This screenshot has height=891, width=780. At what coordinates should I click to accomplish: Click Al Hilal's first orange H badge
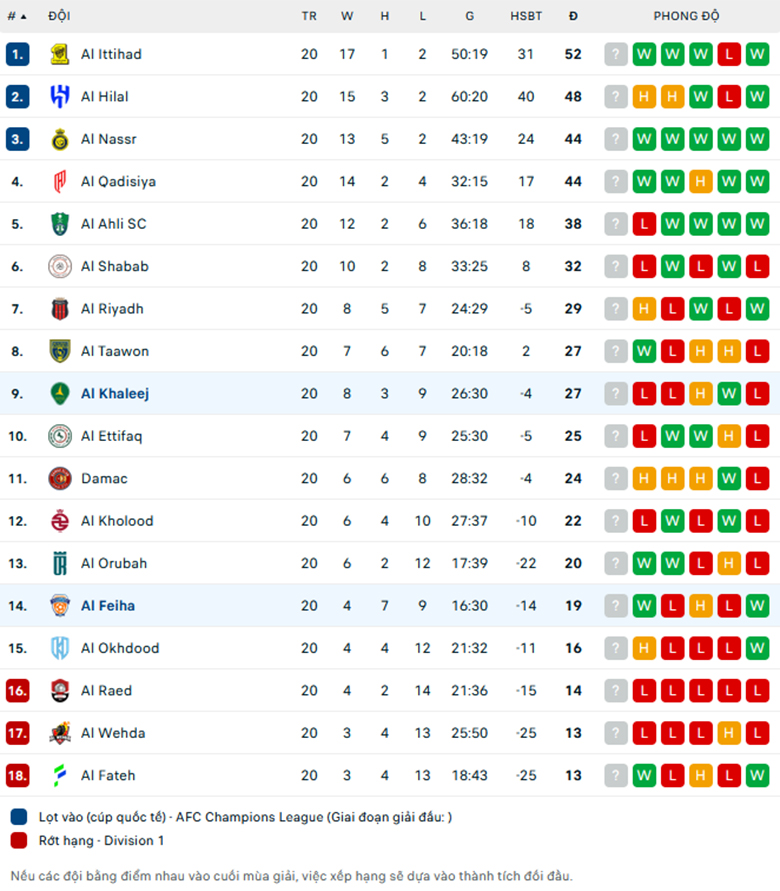pyautogui.click(x=644, y=97)
